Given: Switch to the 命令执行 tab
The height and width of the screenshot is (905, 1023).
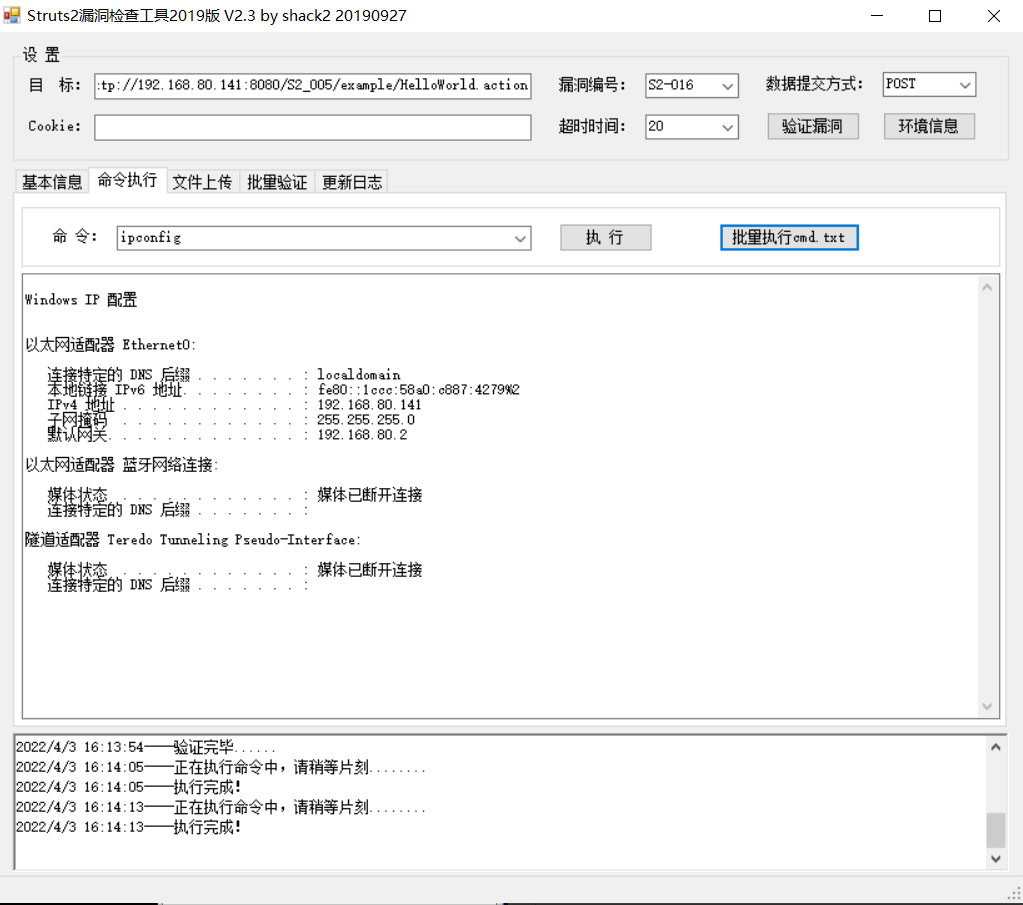Looking at the screenshot, I should coord(127,180).
